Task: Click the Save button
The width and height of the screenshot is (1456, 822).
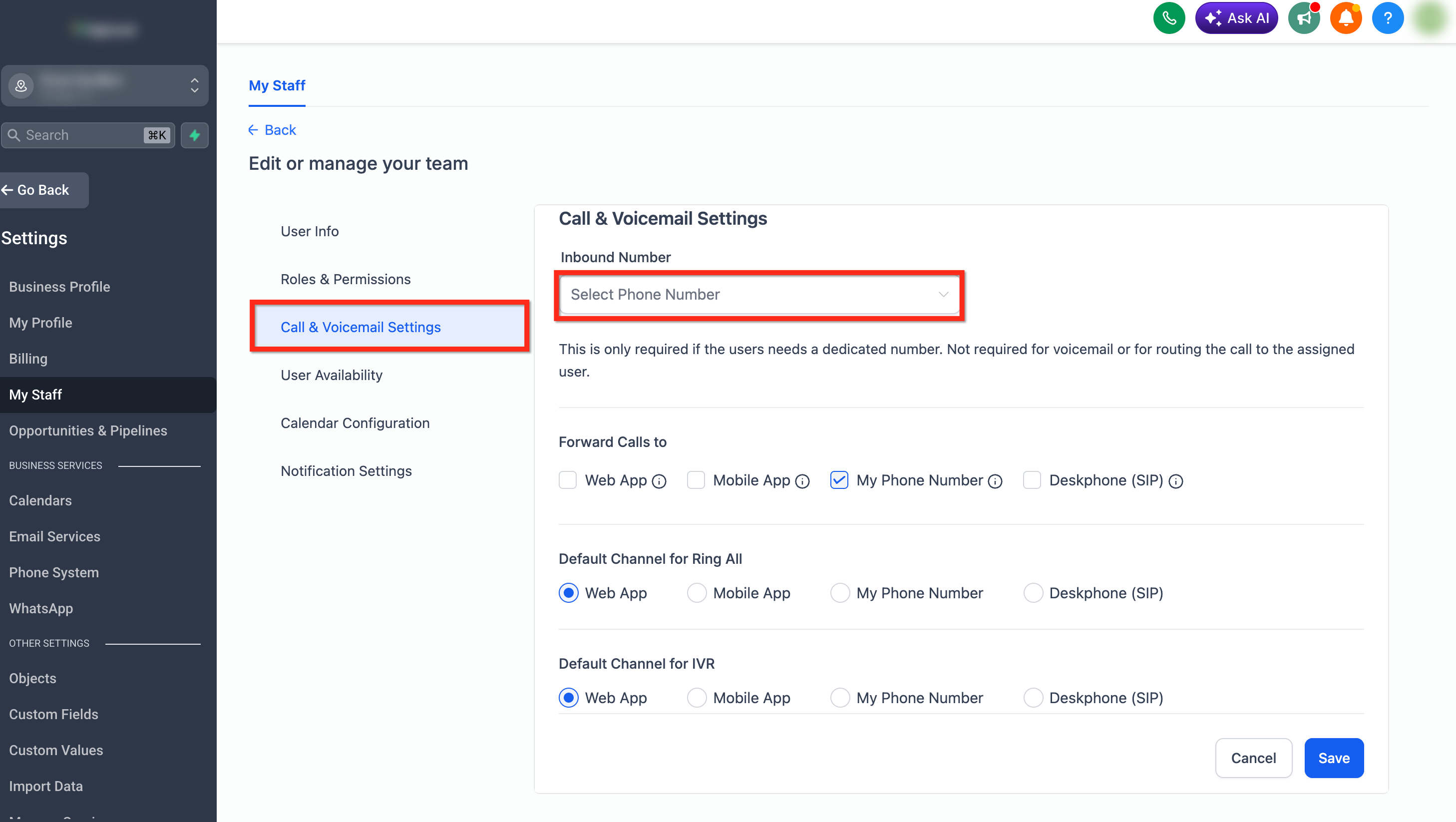Action: [1334, 758]
